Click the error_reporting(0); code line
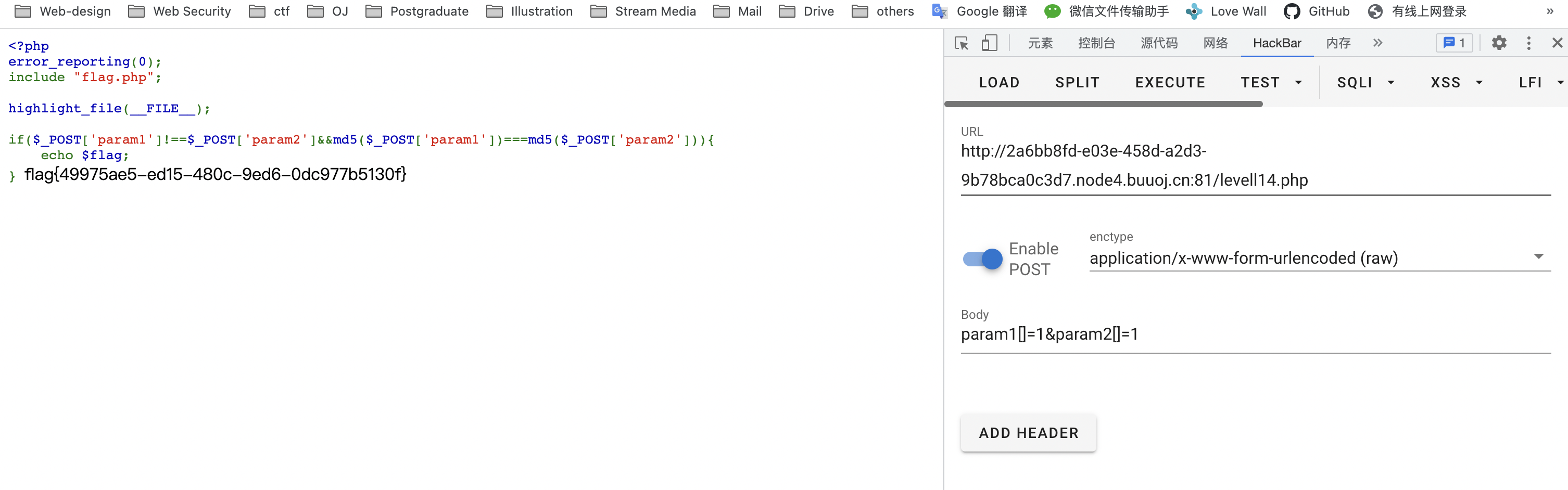Image resolution: width=1568 pixels, height=490 pixels. [85, 62]
